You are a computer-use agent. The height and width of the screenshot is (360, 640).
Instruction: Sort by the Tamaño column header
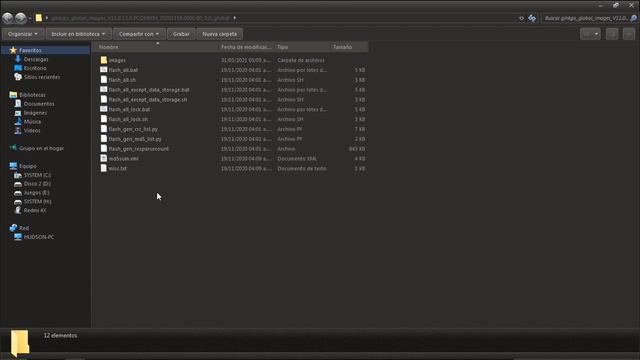point(349,47)
